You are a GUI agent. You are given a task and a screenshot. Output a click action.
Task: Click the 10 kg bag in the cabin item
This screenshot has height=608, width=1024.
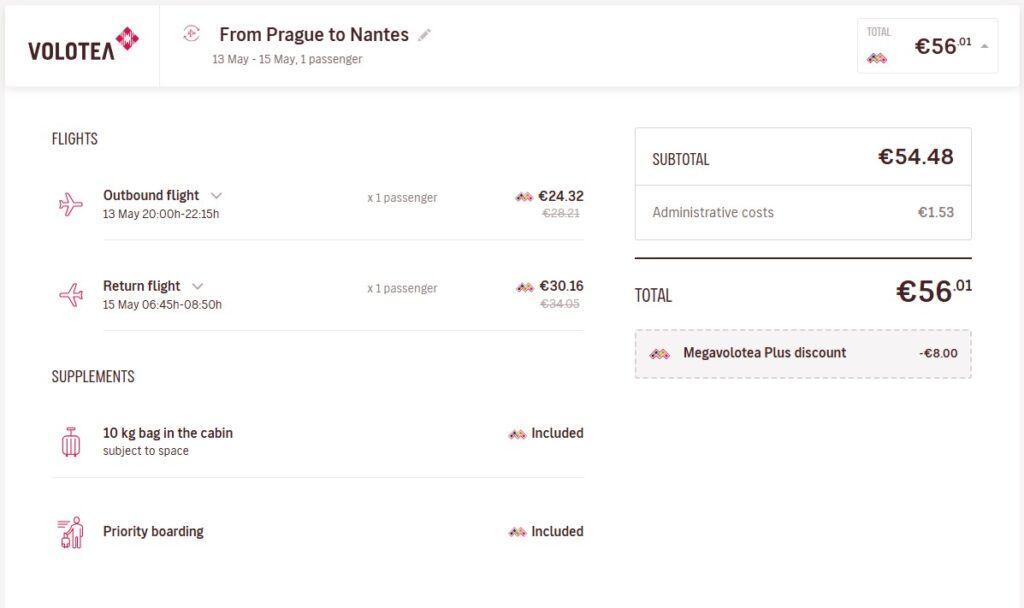tap(168, 433)
